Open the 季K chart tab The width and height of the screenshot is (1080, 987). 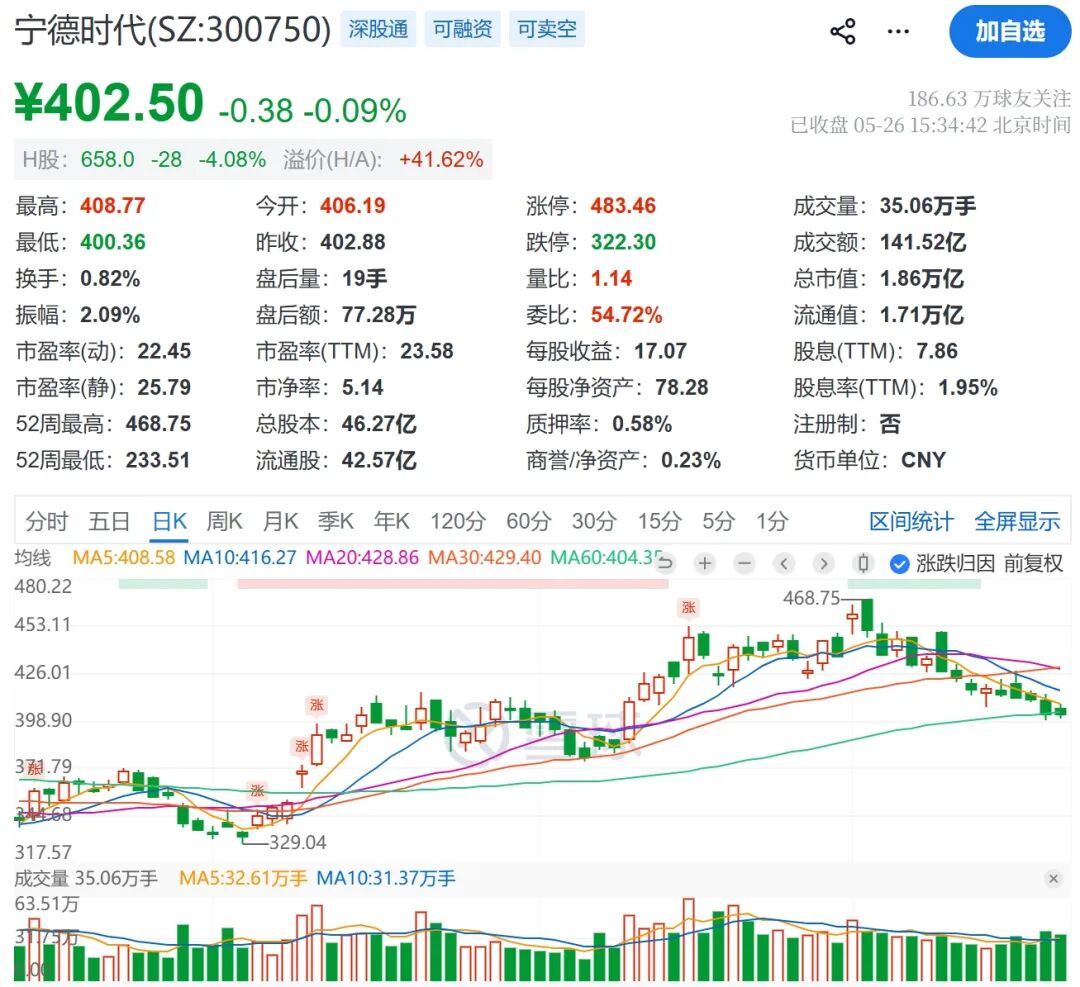(335, 521)
